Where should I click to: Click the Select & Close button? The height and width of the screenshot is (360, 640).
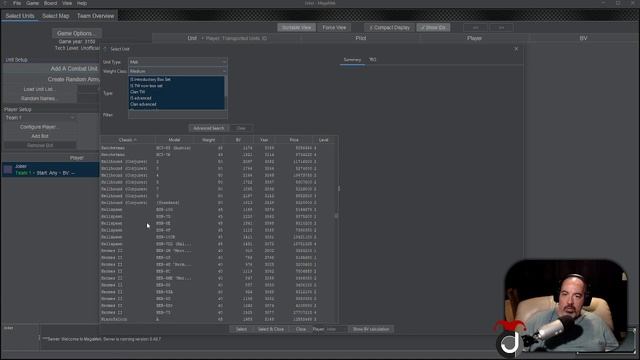pyautogui.click(x=271, y=329)
